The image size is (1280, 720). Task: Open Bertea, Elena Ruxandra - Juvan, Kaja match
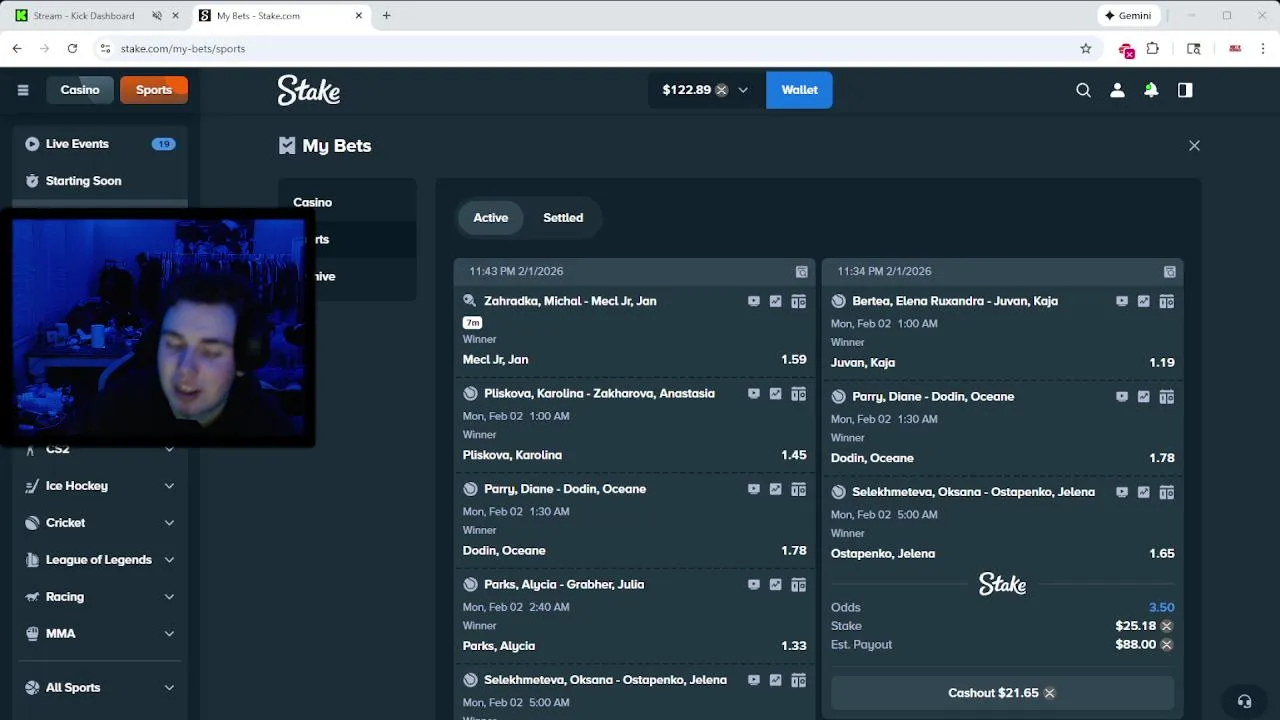[955, 301]
